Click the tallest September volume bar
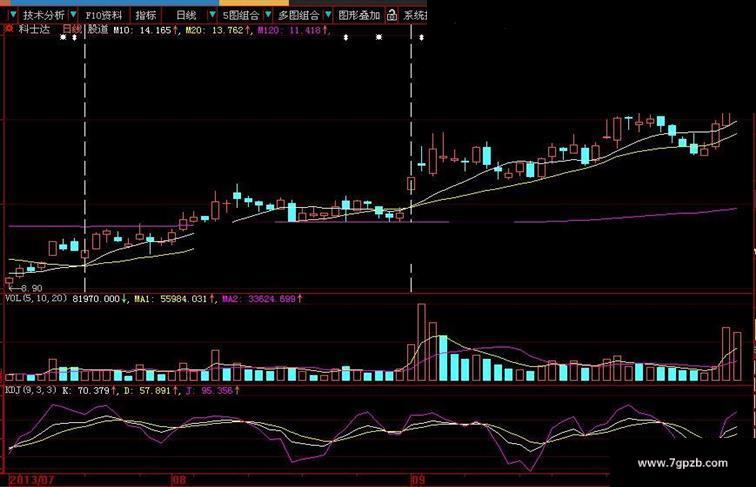Image resolution: width=756 pixels, height=487 pixels. 421,342
